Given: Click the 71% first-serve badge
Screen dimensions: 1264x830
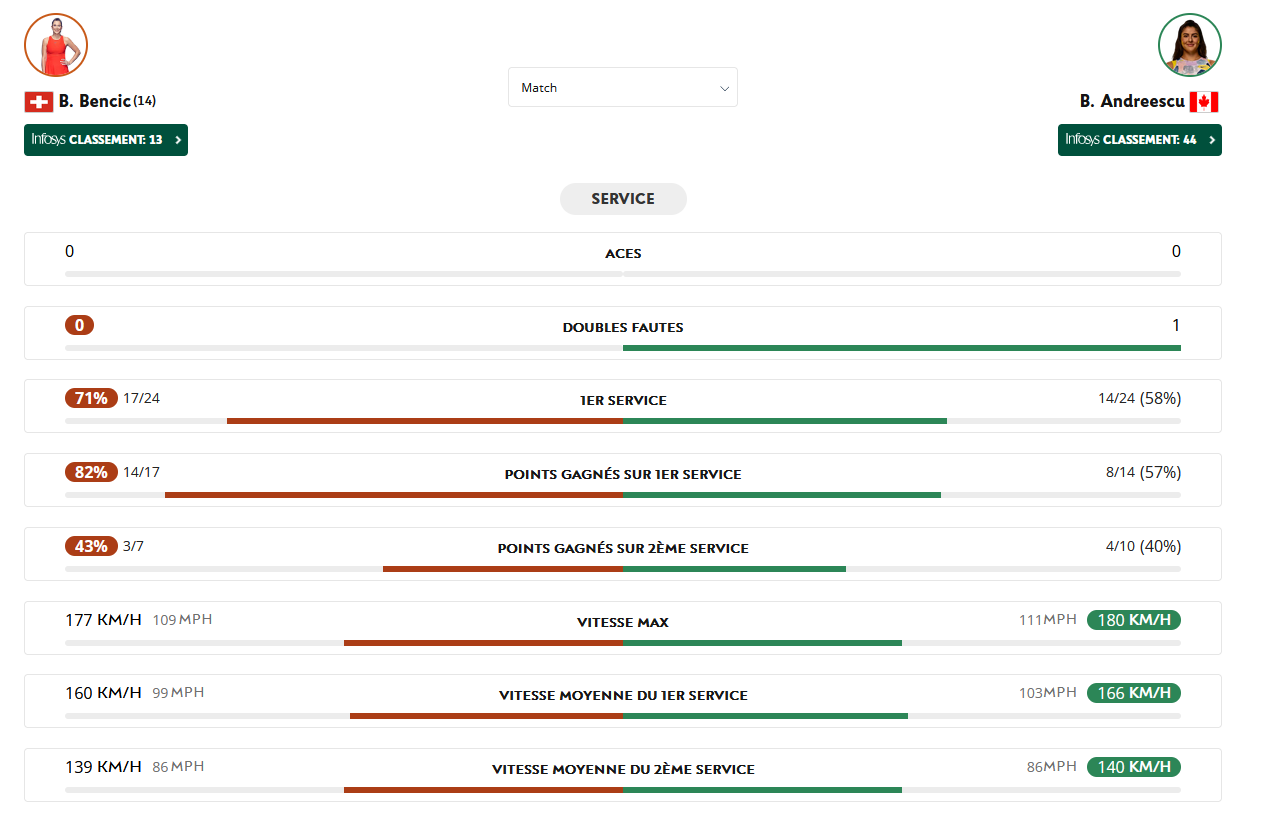Looking at the screenshot, I should (x=91, y=398).
